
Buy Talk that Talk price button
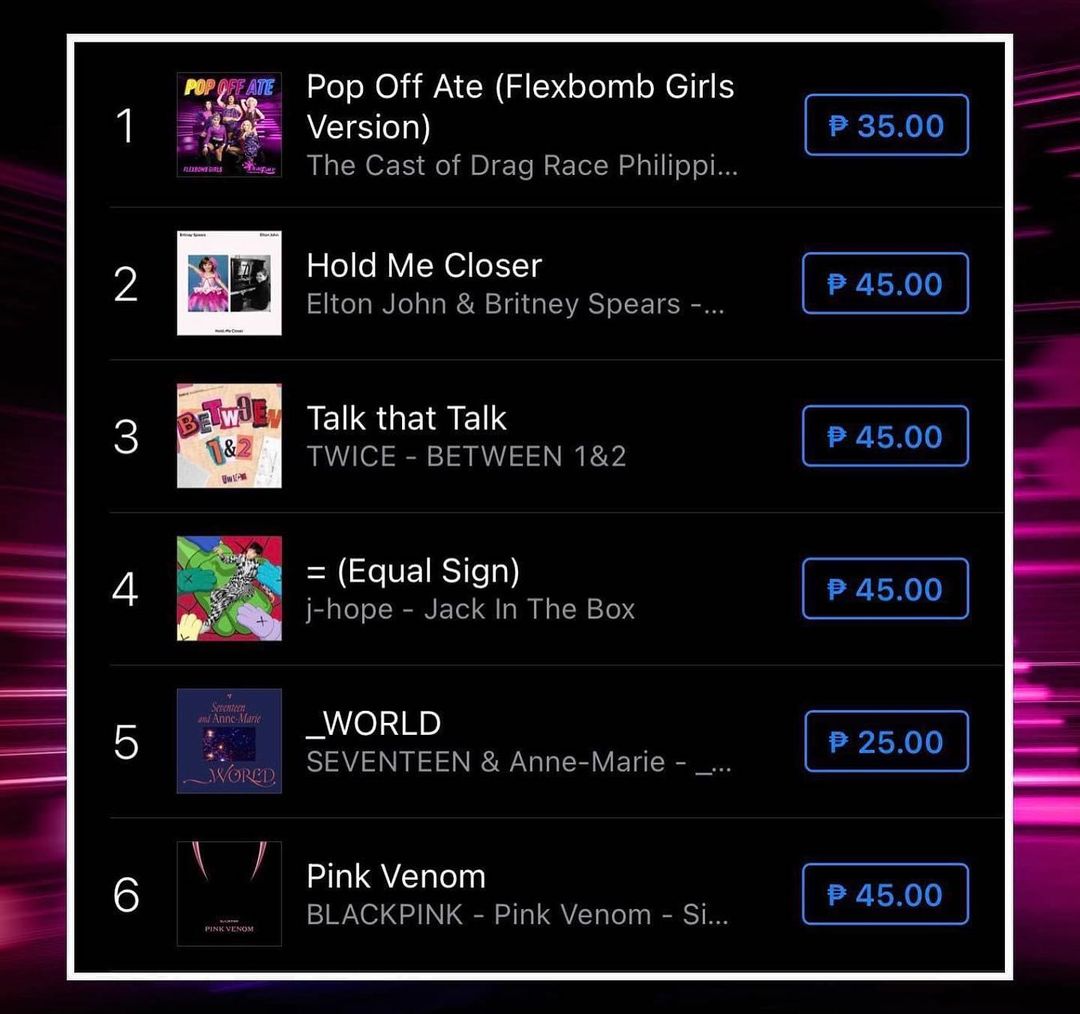pyautogui.click(x=885, y=436)
